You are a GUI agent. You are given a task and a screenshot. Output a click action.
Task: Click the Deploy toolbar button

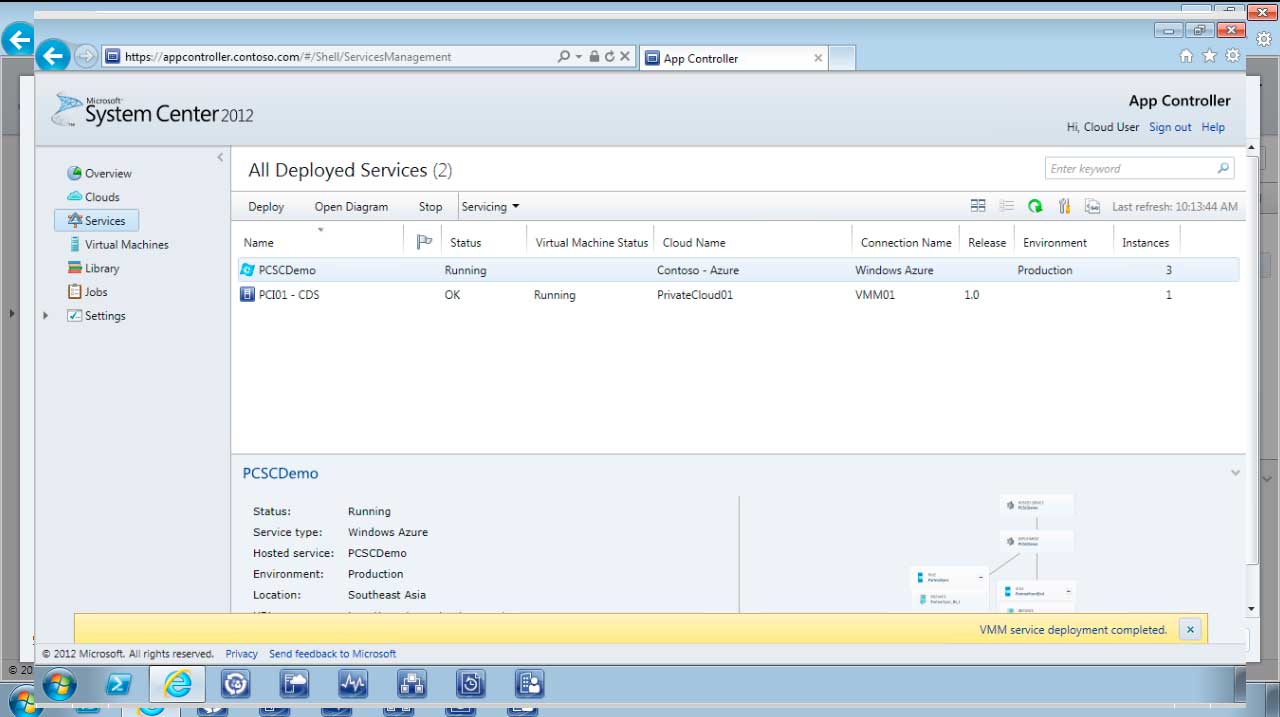[x=266, y=207]
